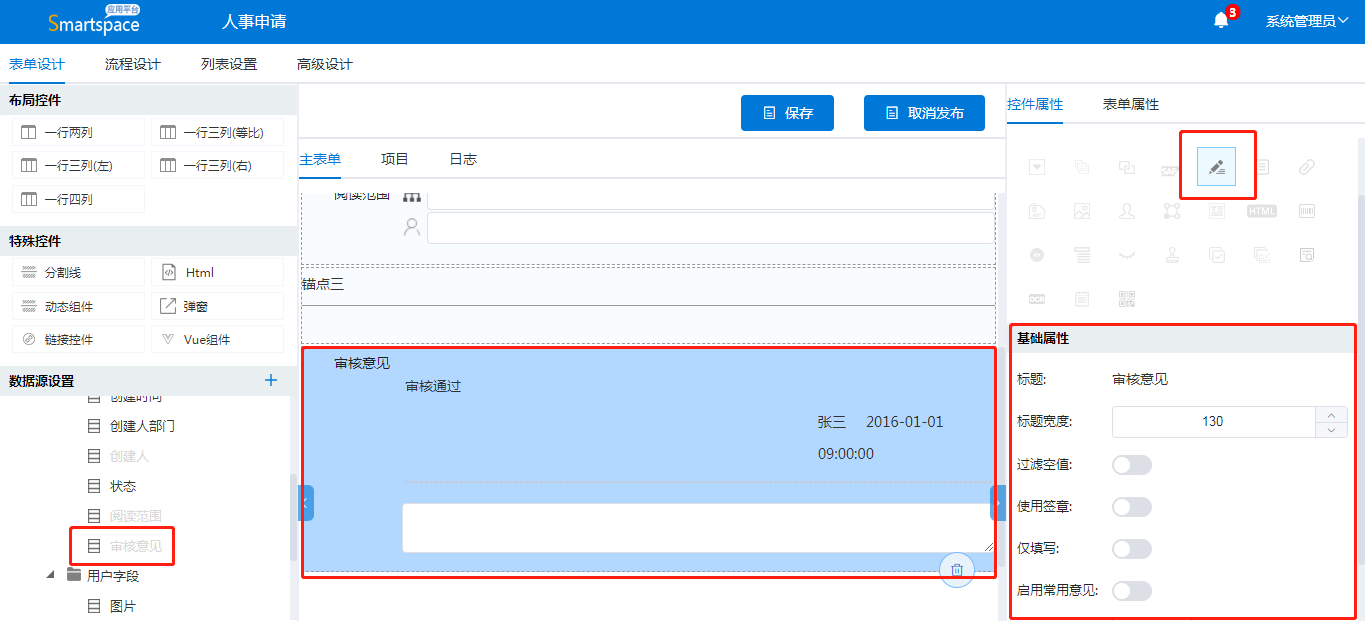Collapse the right panel with side arrow
The image size is (1365, 621).
998,503
